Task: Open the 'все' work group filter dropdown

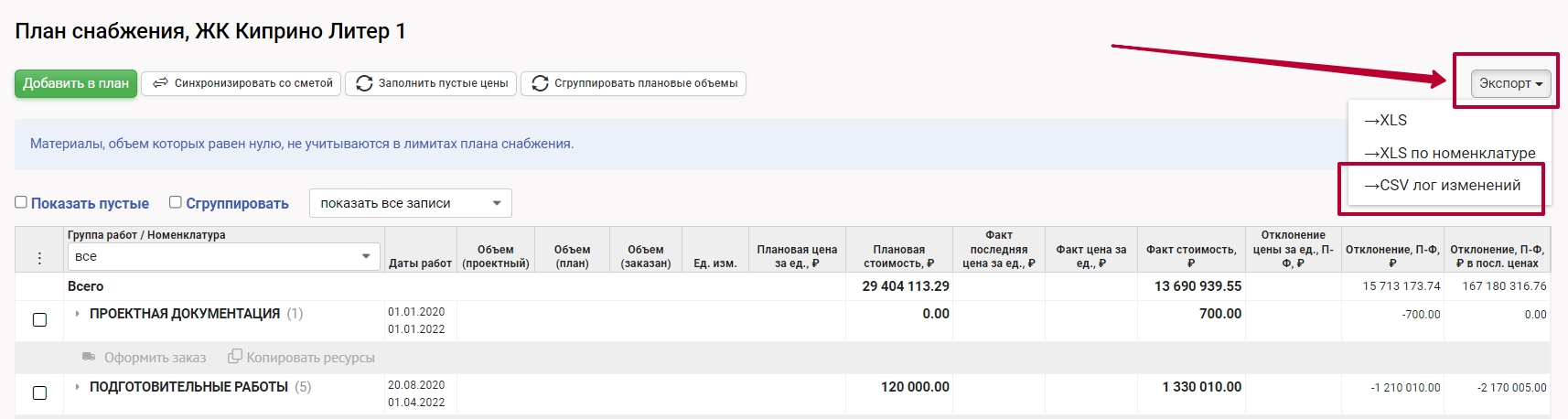Action: [x=223, y=257]
